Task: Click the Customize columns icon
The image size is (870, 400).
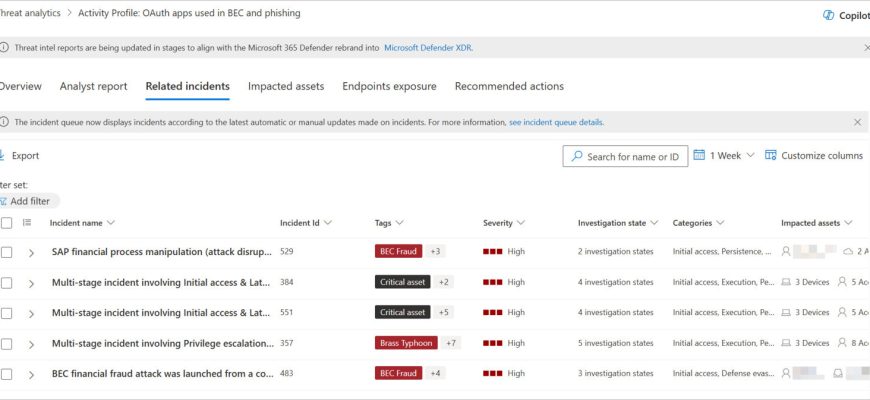Action: point(770,155)
